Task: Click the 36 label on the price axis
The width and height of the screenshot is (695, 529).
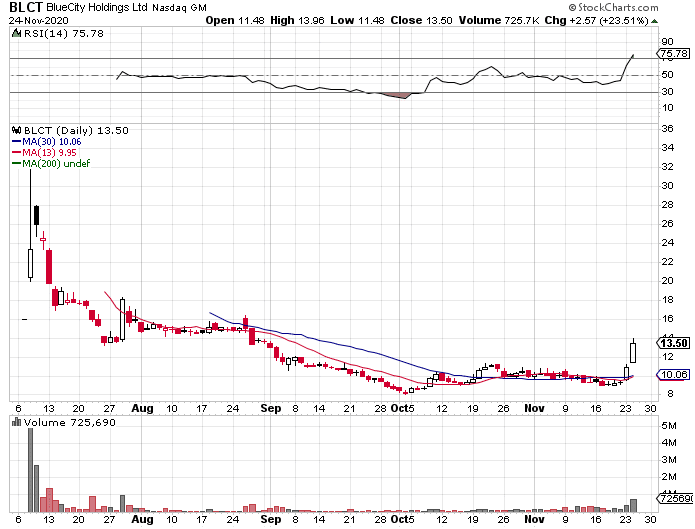Action: [x=667, y=129]
